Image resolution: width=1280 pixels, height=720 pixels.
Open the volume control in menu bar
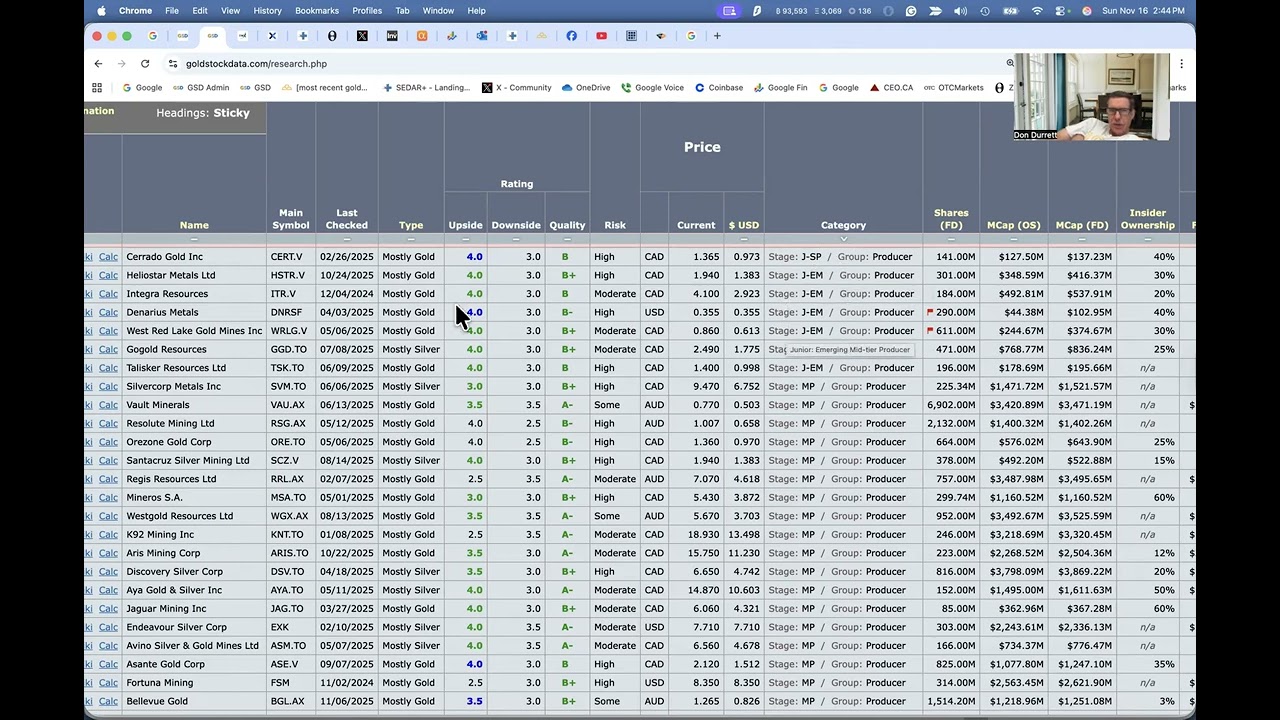960,11
